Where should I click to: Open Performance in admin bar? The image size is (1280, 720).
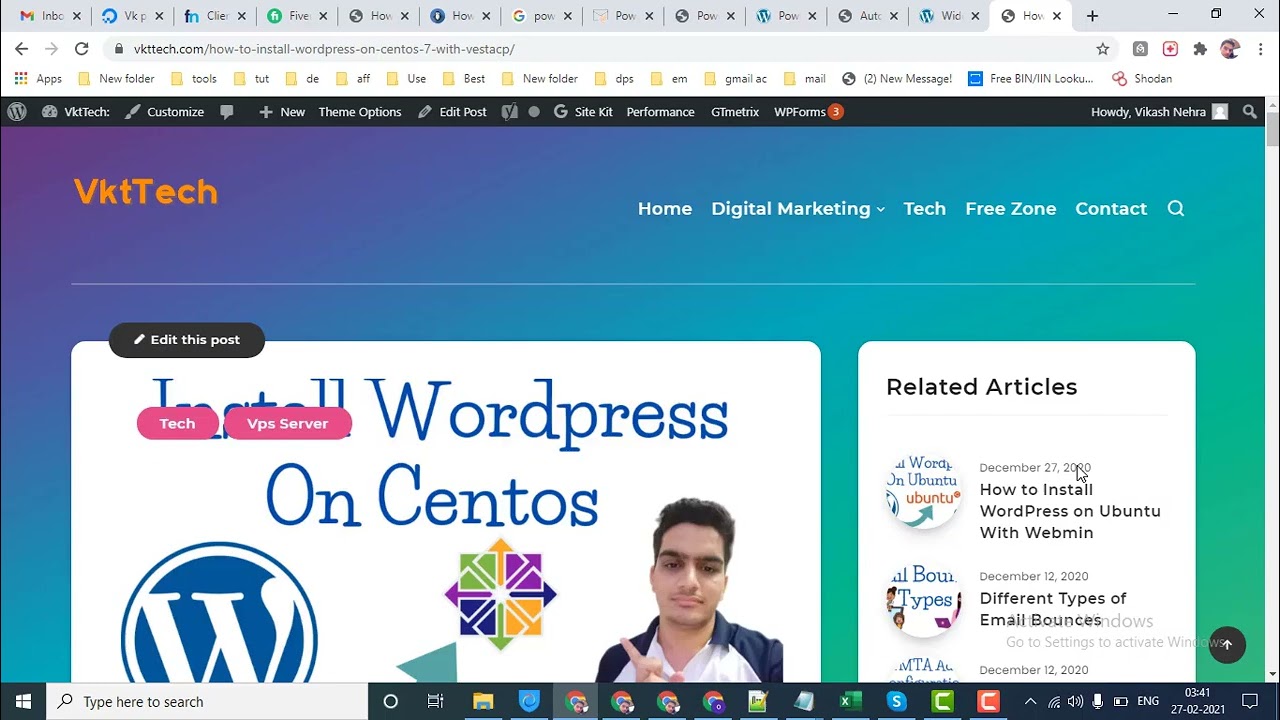660,112
